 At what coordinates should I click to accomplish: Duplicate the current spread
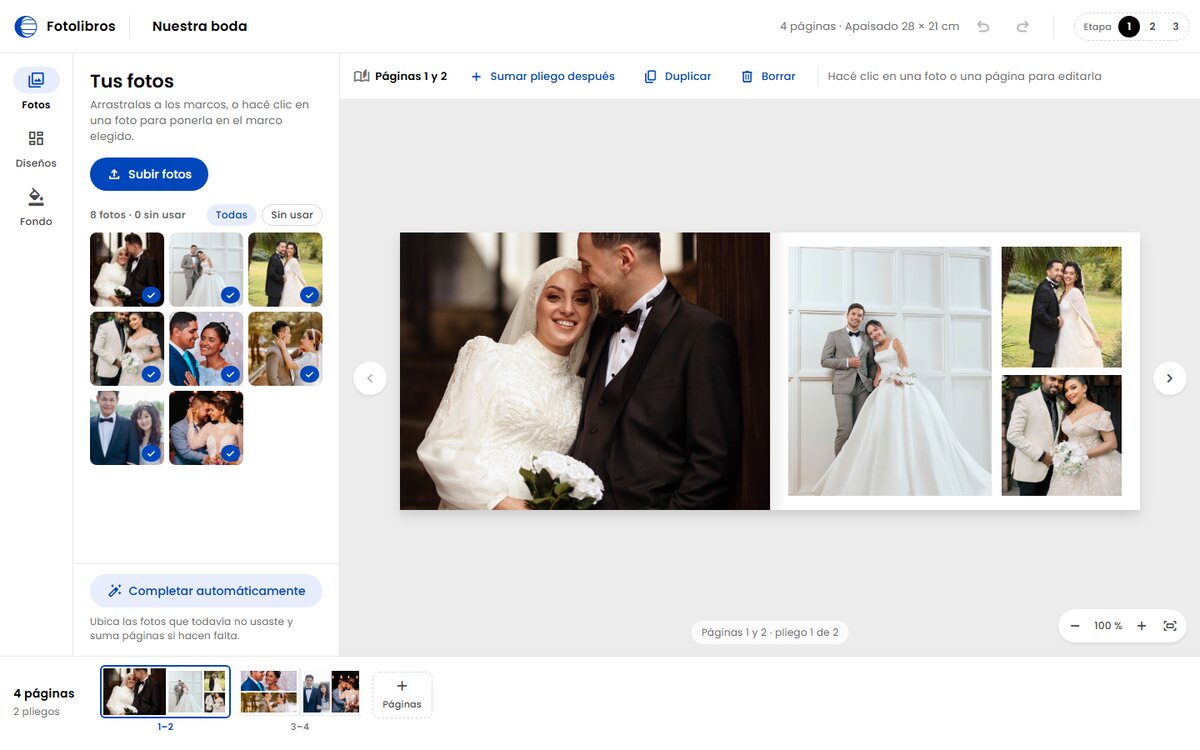(x=677, y=76)
